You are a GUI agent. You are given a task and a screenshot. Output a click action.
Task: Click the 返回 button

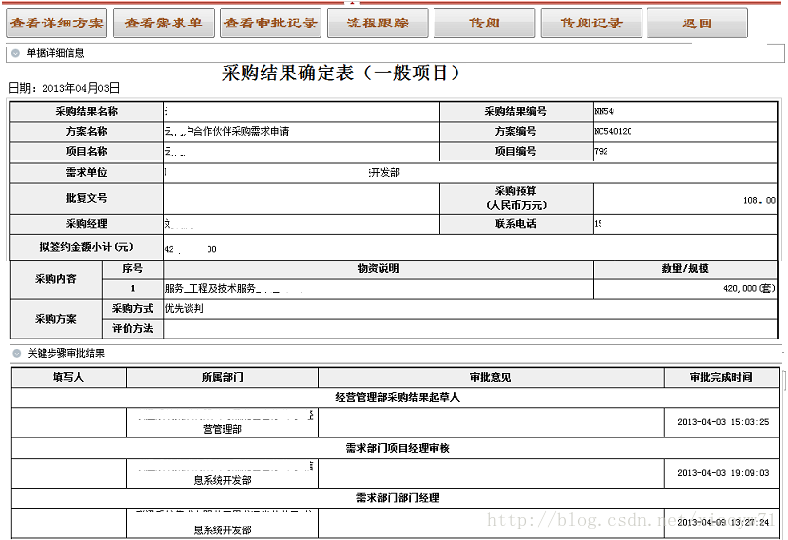coord(697,23)
